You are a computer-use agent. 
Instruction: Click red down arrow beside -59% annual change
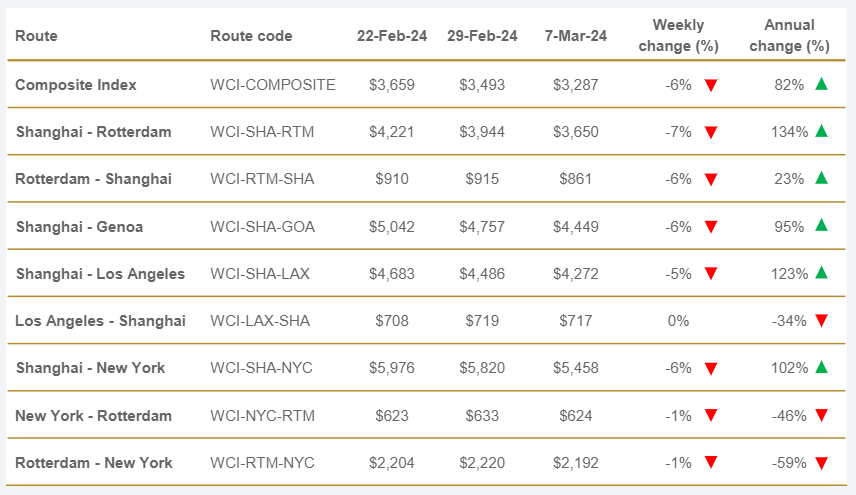[821, 463]
